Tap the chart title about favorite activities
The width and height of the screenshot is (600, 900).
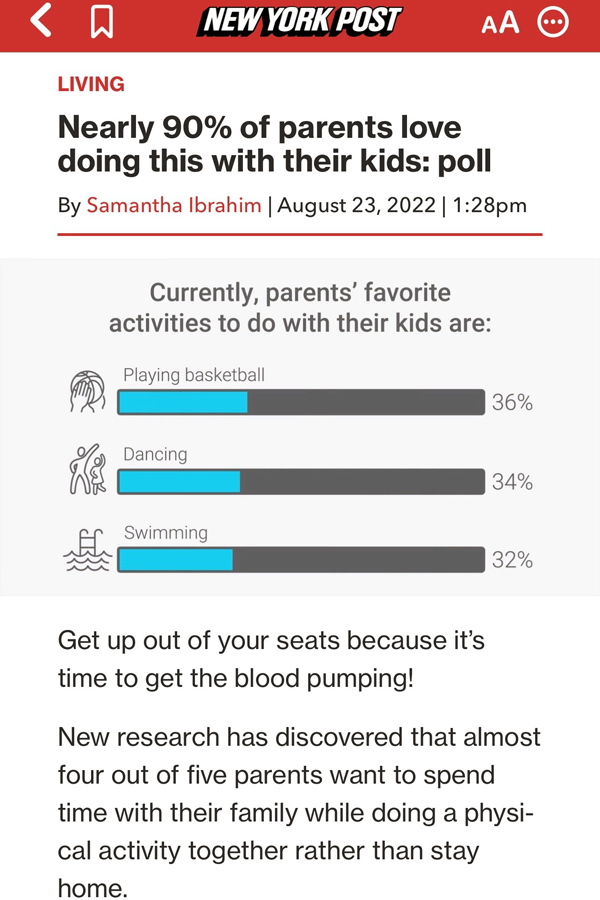pyautogui.click(x=300, y=308)
